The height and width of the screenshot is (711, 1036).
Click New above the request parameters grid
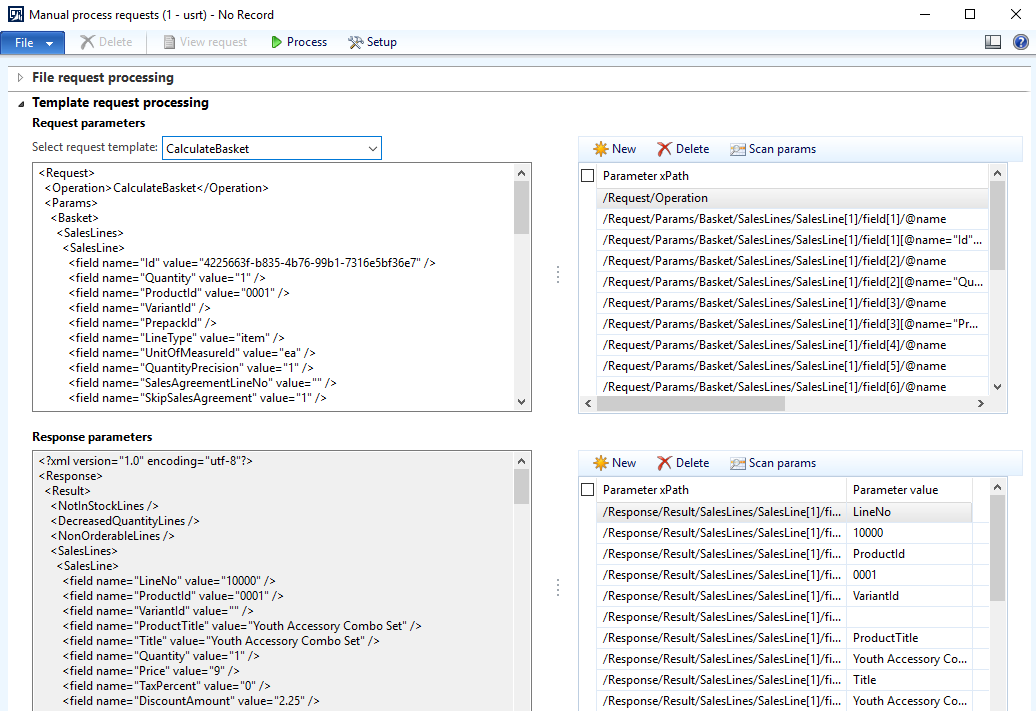(613, 148)
